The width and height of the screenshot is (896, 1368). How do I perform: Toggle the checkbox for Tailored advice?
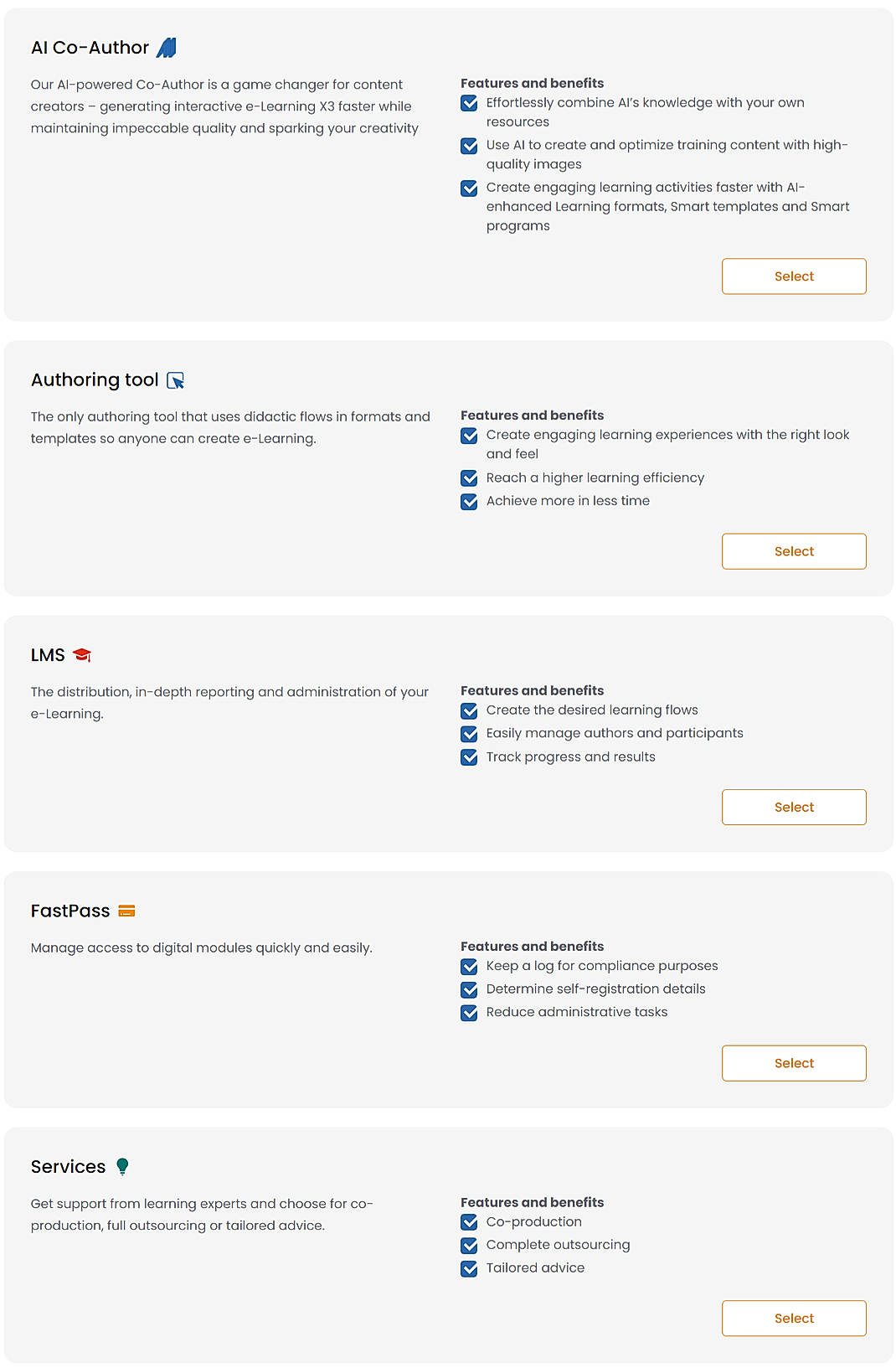coord(469,1268)
